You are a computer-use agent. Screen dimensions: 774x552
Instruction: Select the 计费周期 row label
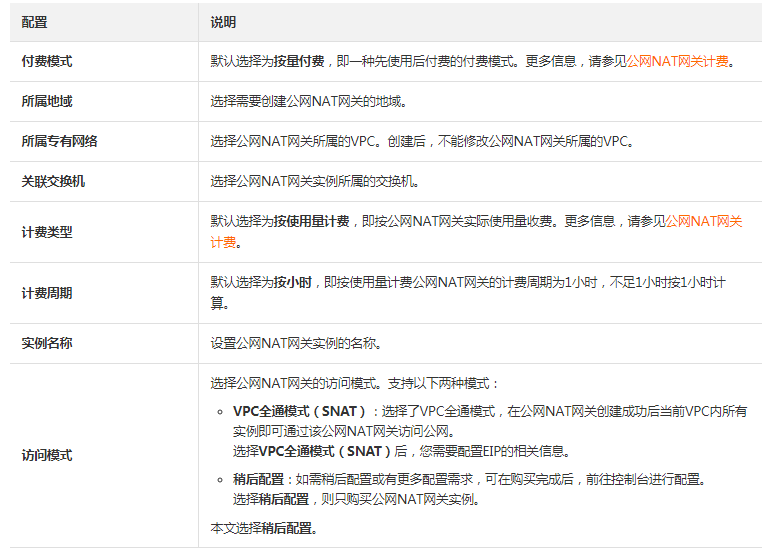point(47,293)
